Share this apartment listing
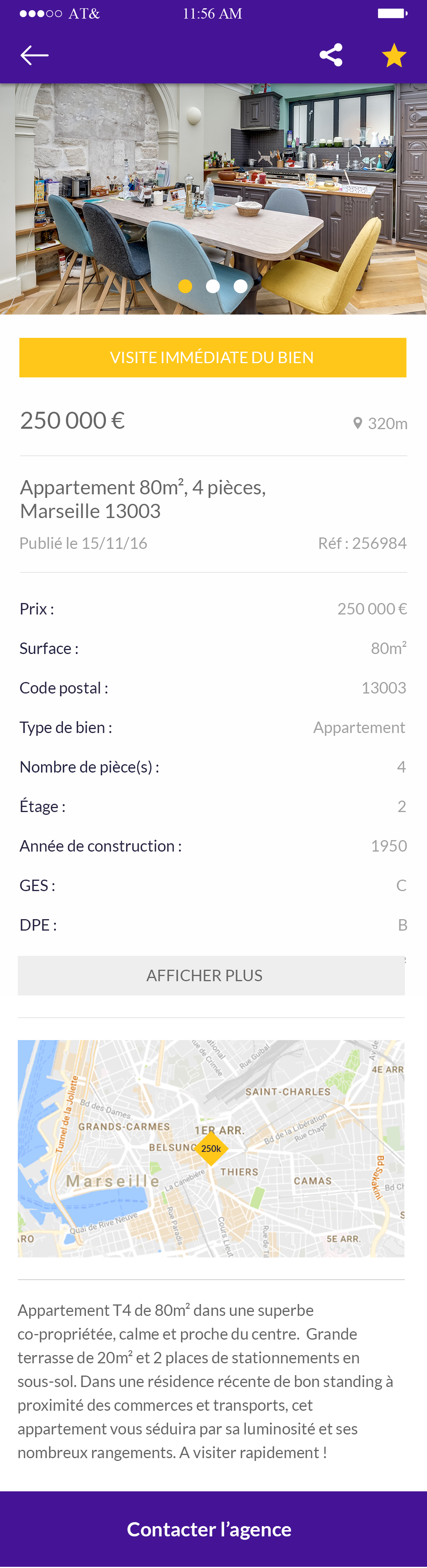The width and height of the screenshot is (427, 1568). pyautogui.click(x=331, y=55)
